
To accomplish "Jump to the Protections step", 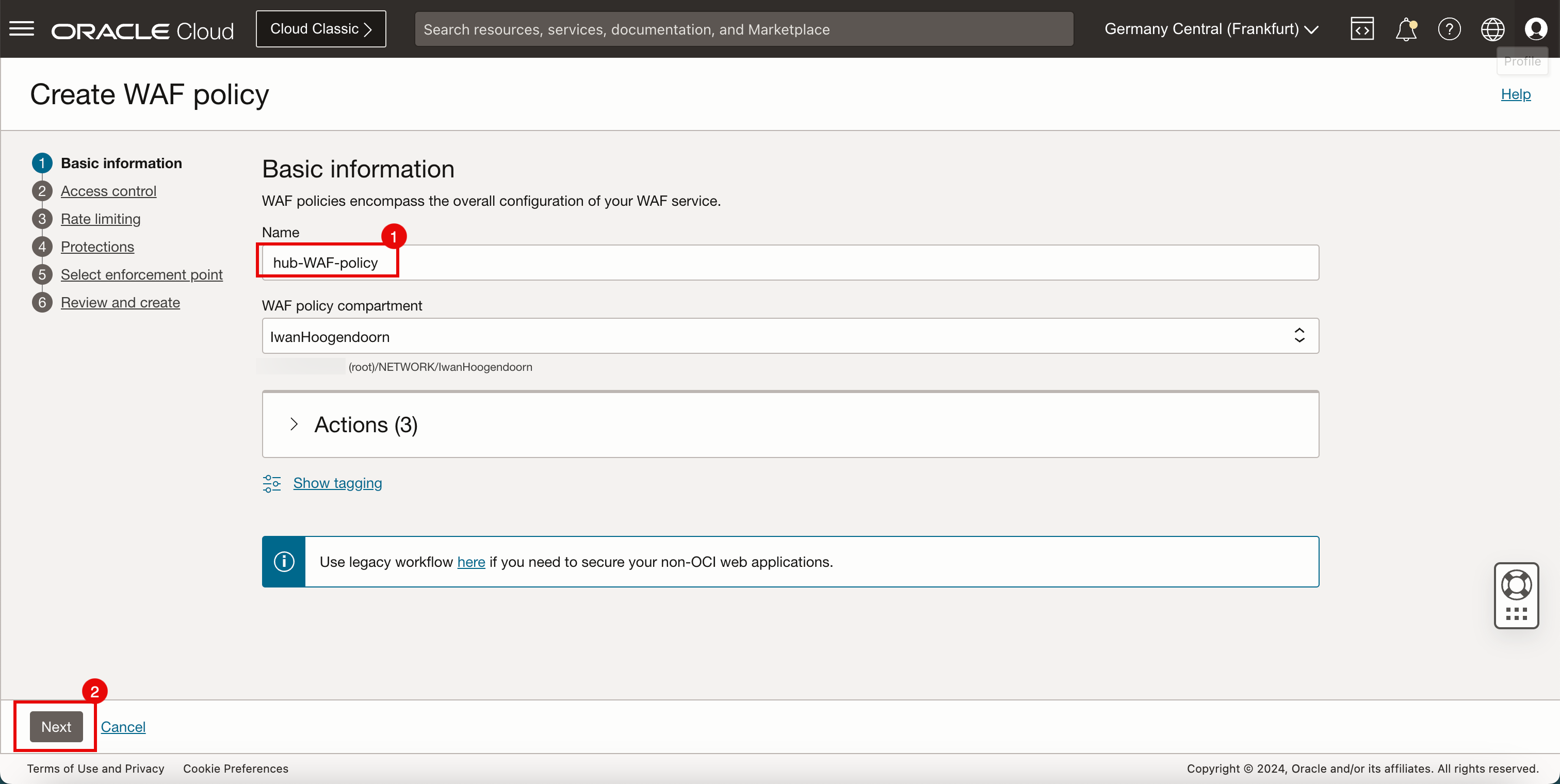I will 98,247.
